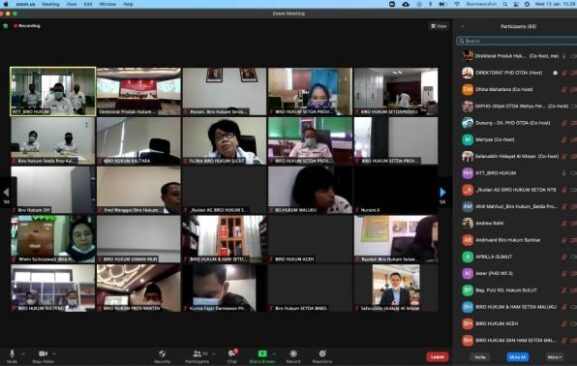Image resolution: width=577 pixels, height=366 pixels.
Task: Go to previous gallery page arrow
Action: point(6,192)
